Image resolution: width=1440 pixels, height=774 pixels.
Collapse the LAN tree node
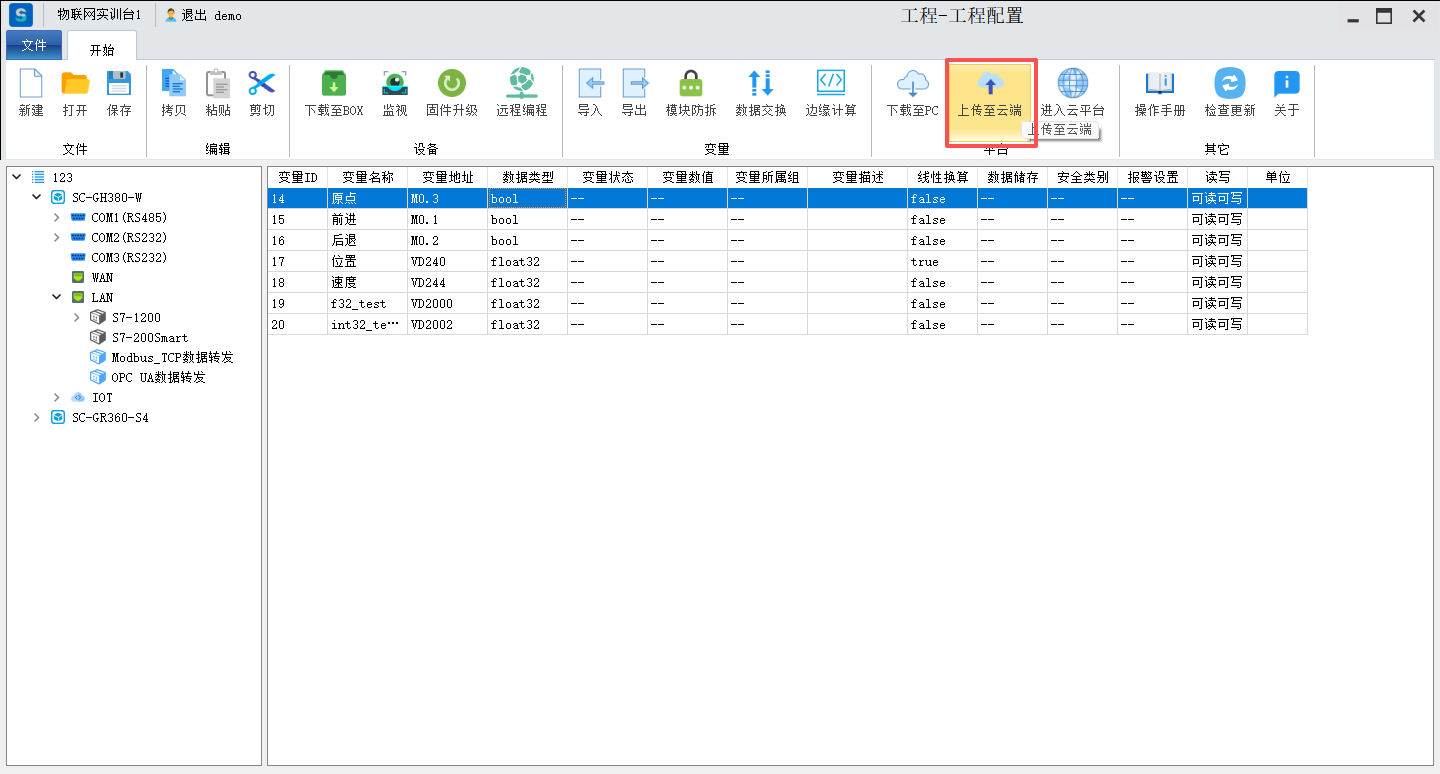[57, 297]
